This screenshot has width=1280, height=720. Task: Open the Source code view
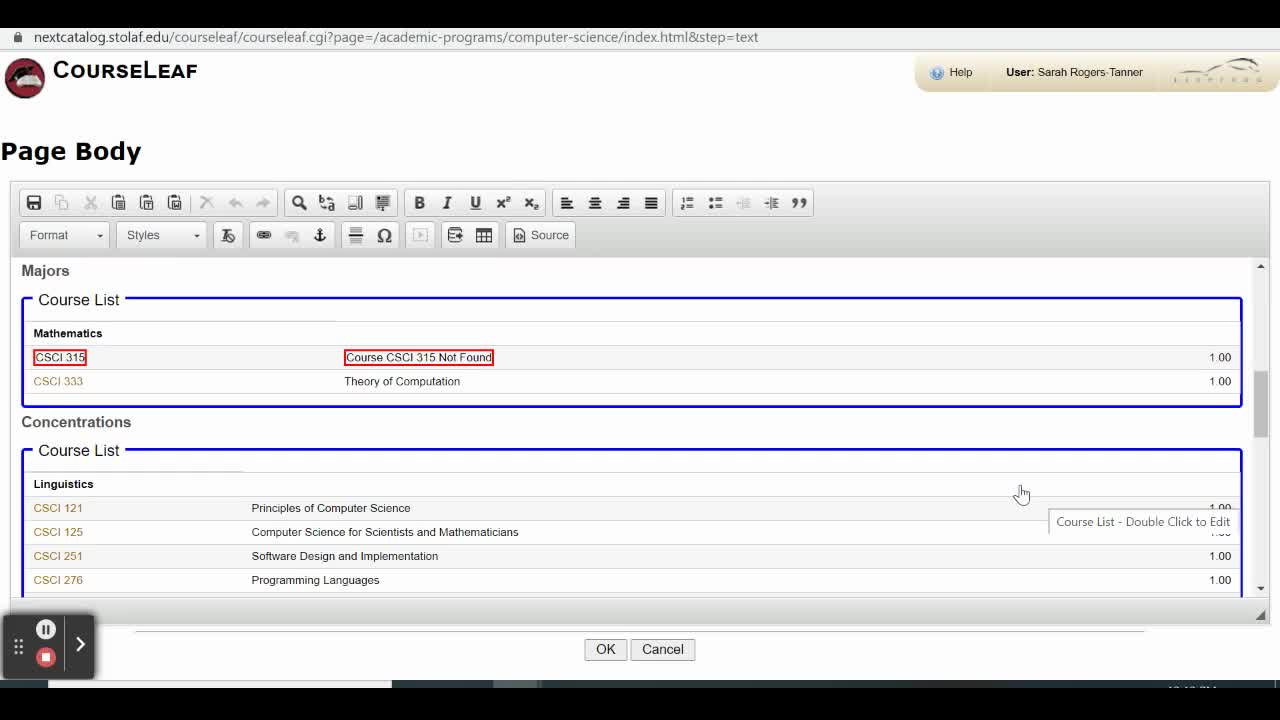coord(540,235)
